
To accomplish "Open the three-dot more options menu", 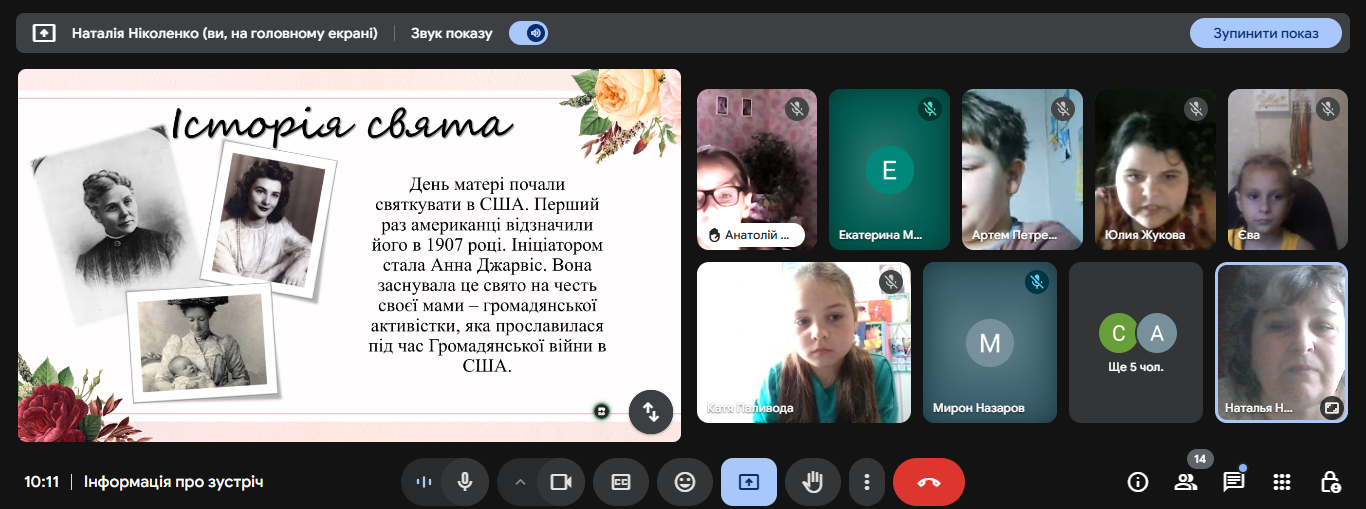I will pos(867,482).
